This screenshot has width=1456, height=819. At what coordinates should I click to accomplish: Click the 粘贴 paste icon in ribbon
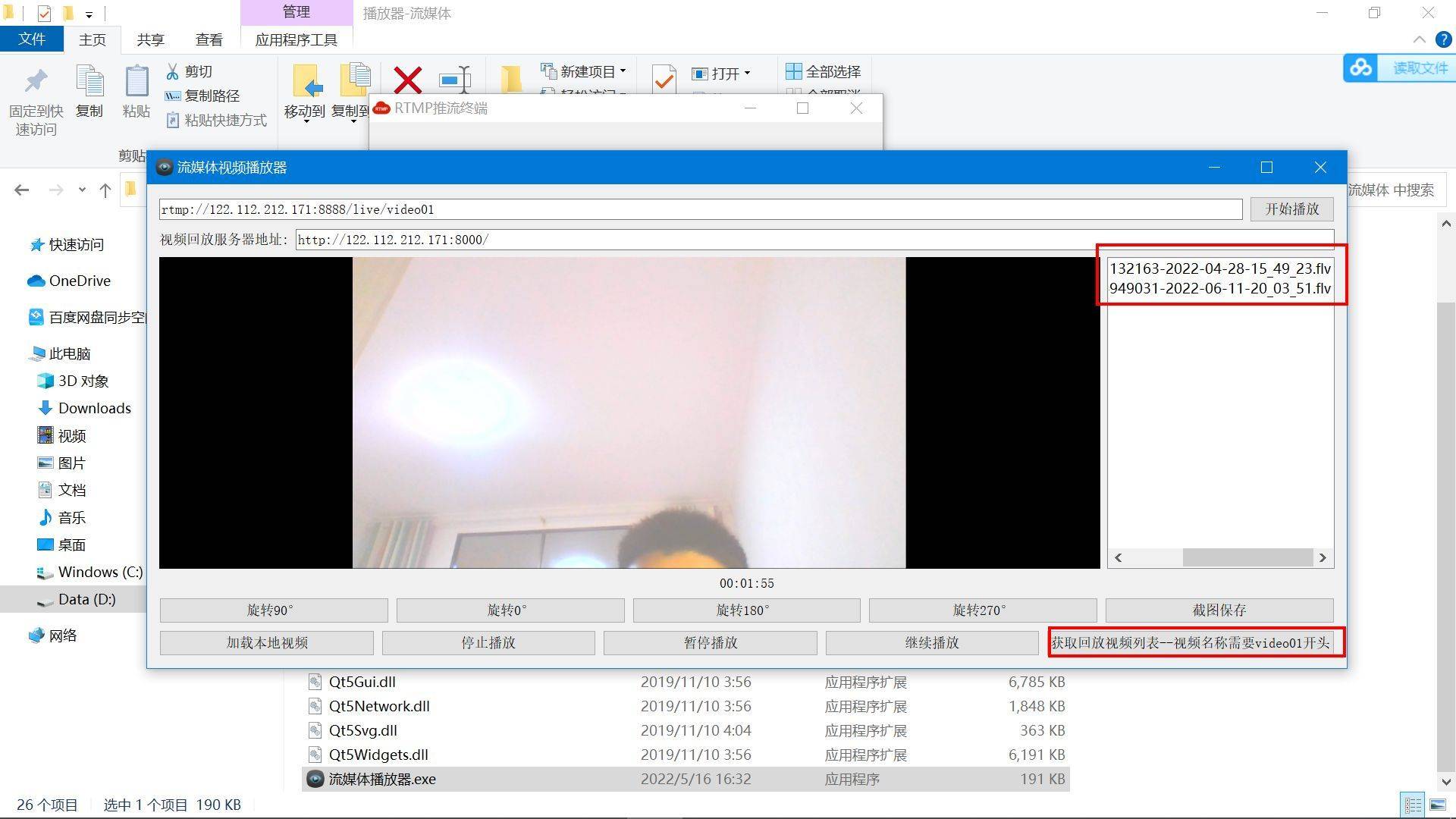136,82
